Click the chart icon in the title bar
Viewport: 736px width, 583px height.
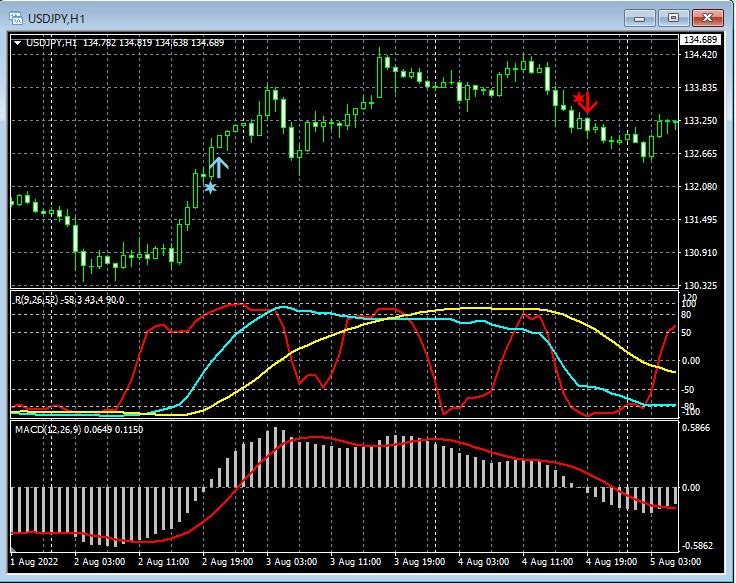[x=15, y=17]
